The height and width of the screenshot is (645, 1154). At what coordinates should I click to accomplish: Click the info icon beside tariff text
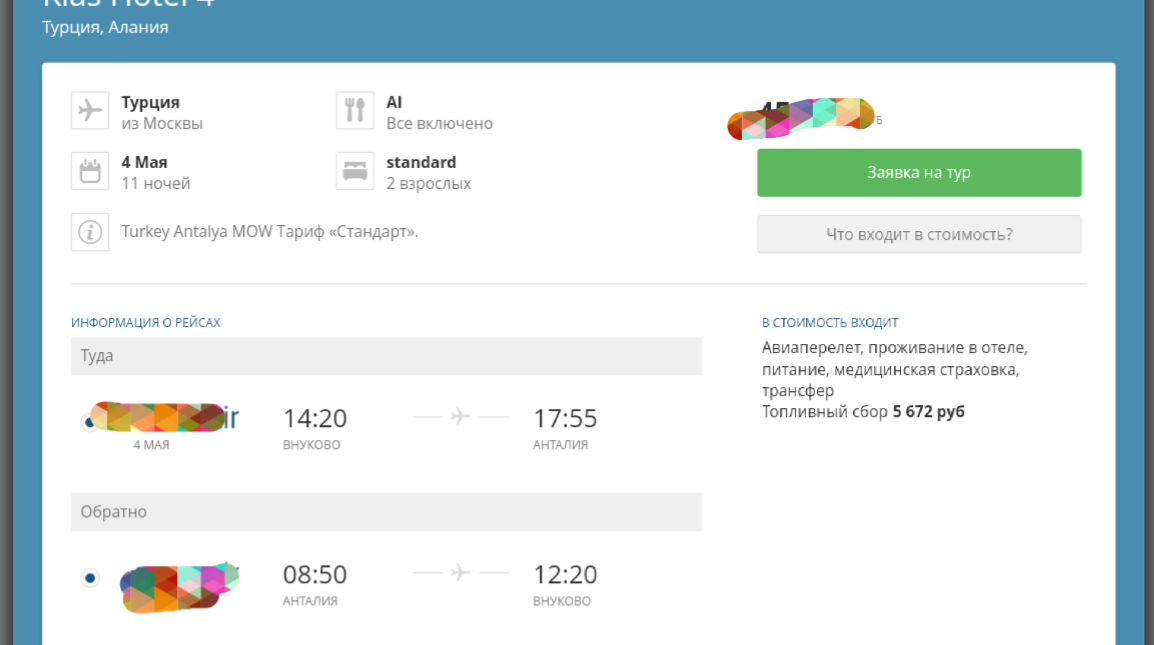90,233
